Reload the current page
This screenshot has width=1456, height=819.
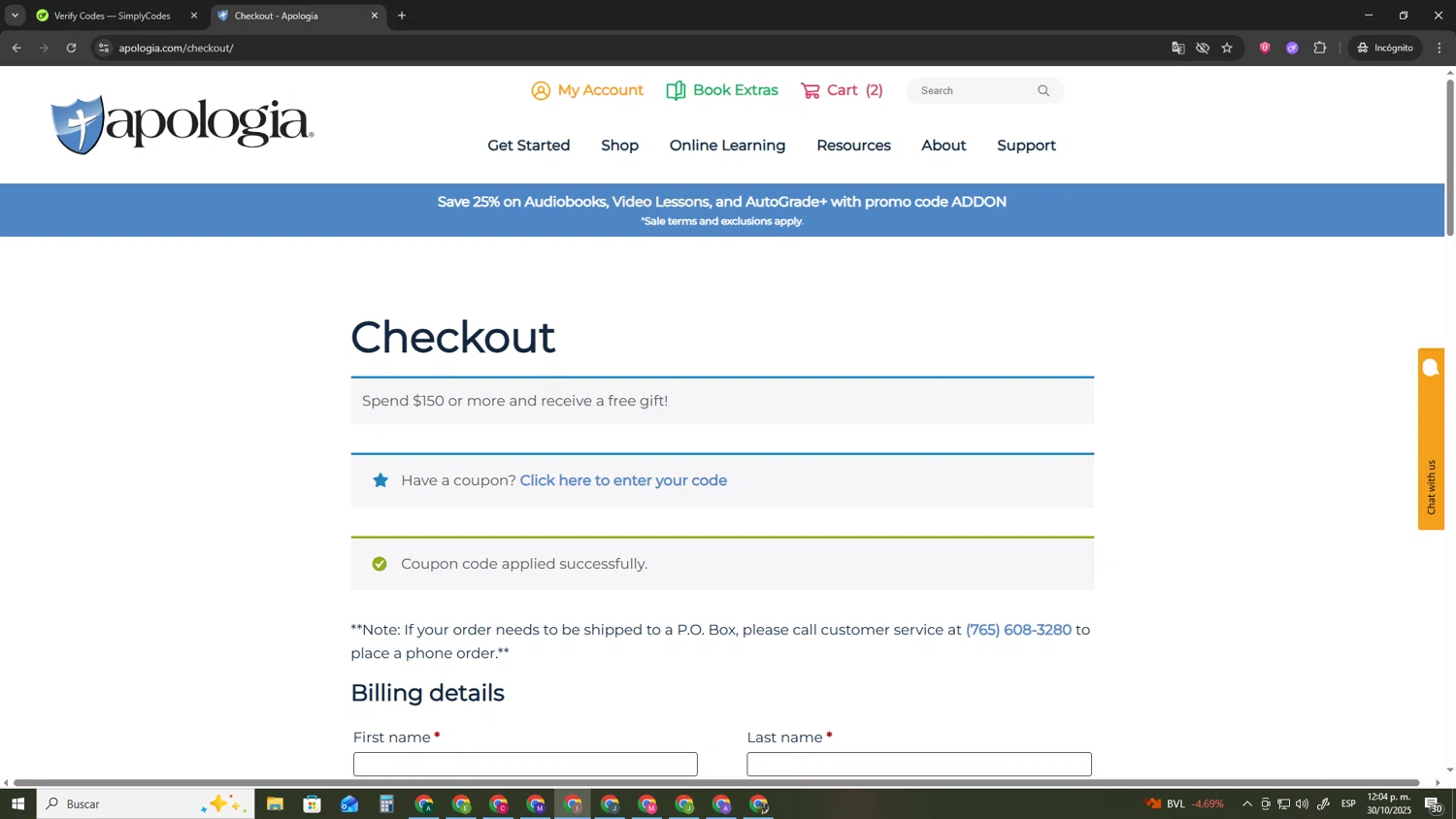pyautogui.click(x=71, y=48)
